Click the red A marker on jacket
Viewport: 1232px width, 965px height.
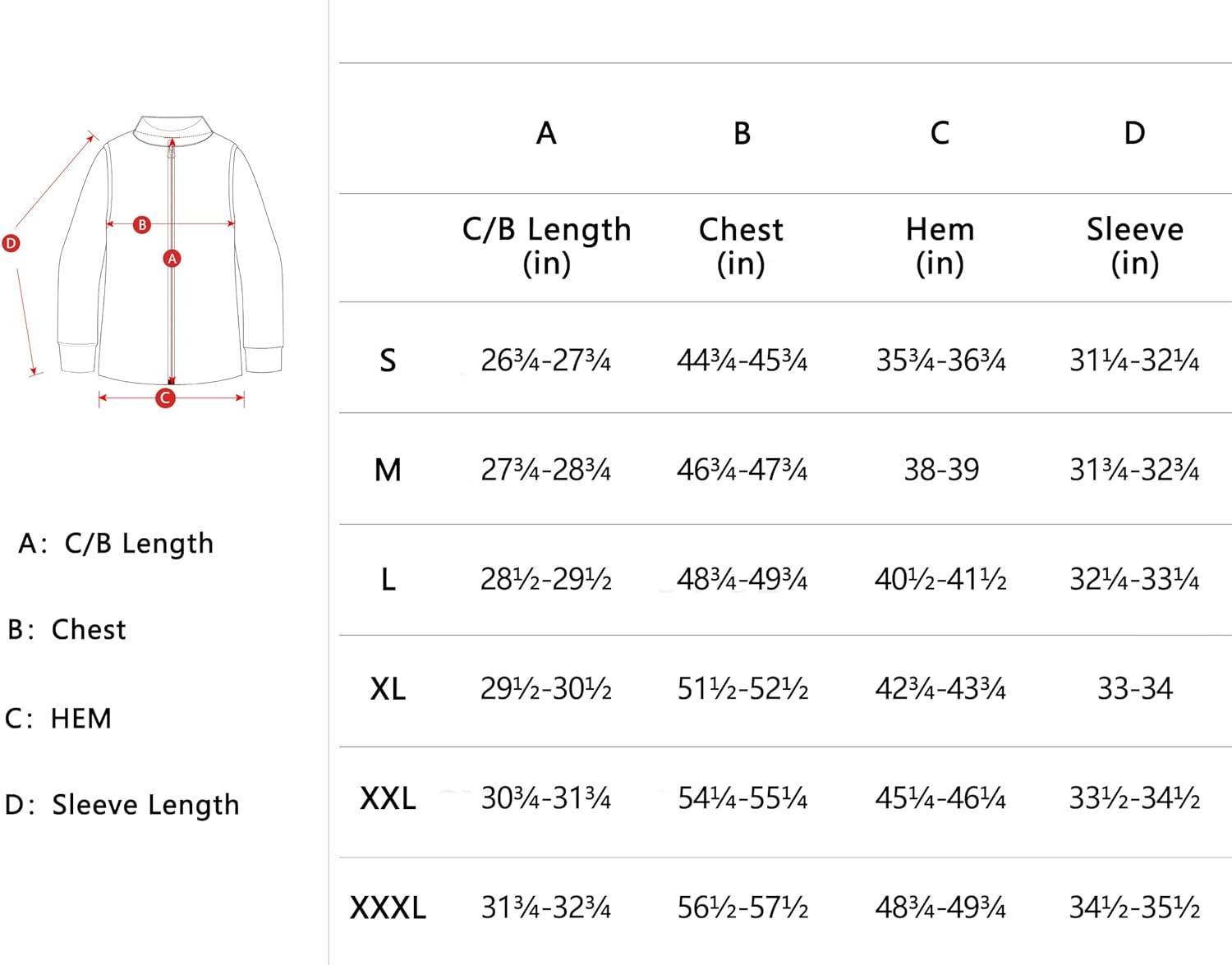[x=172, y=259]
